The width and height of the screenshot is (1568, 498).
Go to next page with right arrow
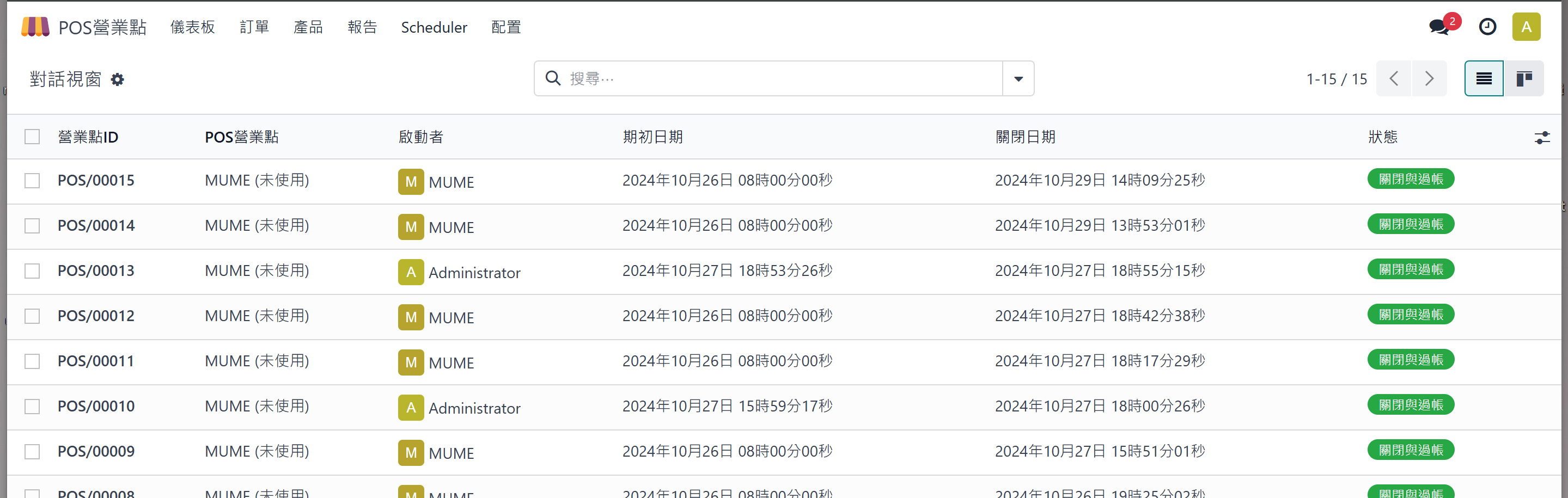(x=1429, y=78)
